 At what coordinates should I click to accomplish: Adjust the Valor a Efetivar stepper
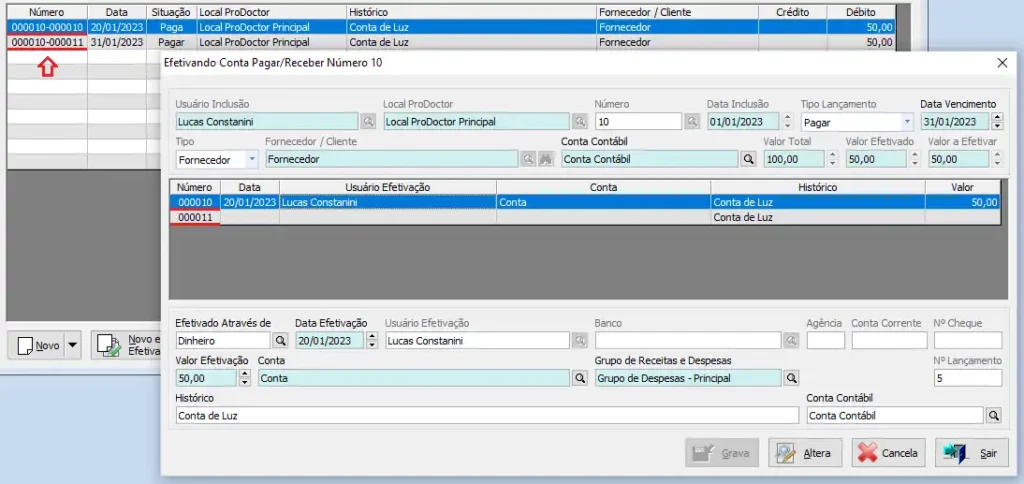(x=997, y=159)
